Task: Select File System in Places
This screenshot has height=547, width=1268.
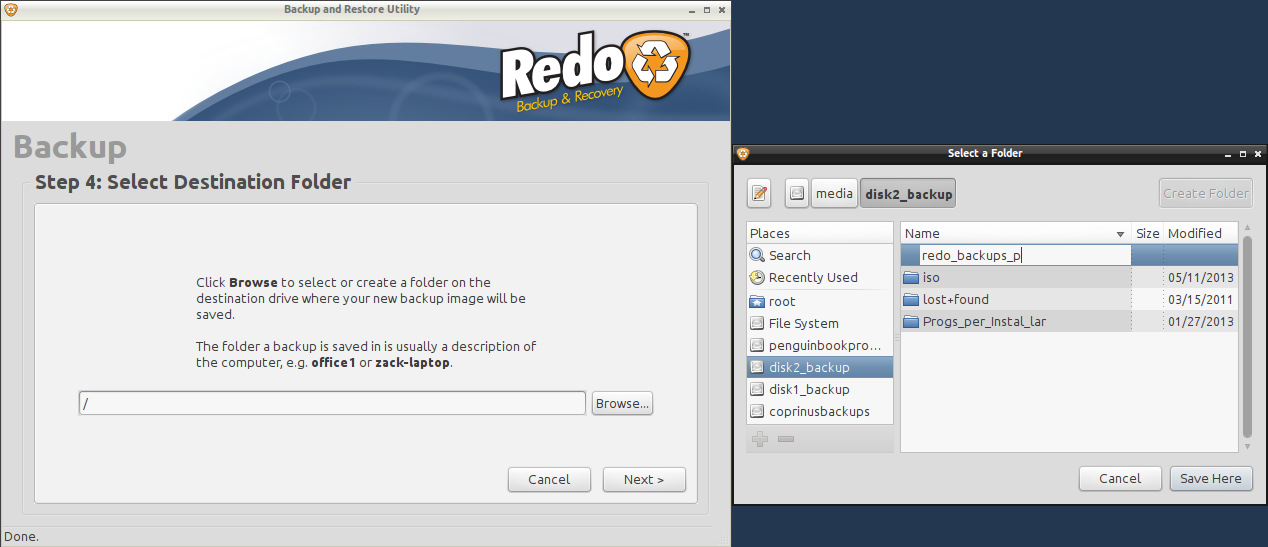Action: [803, 323]
